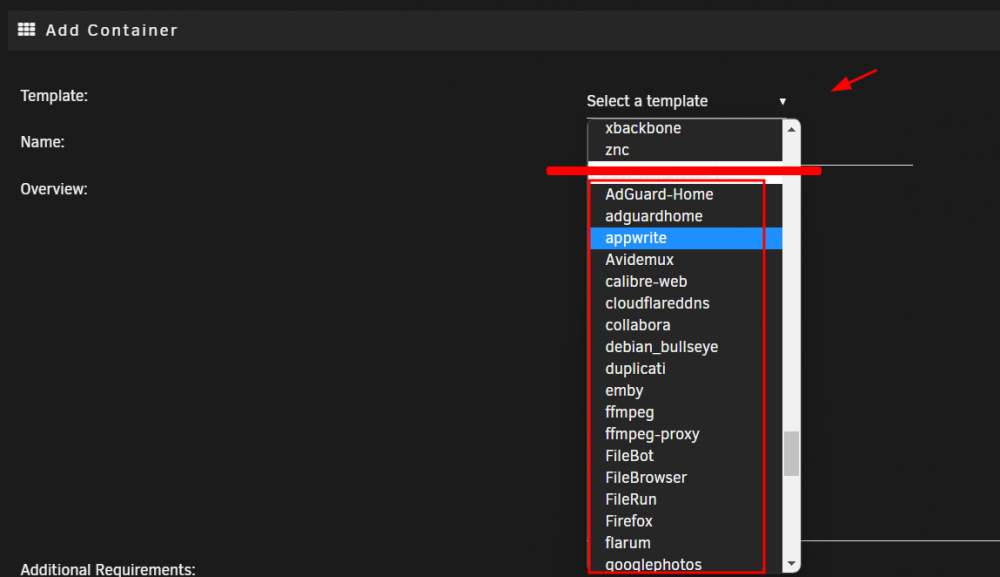Viewport: 1000px width, 577px height.
Task: Select duplicati template
Action: point(685,369)
